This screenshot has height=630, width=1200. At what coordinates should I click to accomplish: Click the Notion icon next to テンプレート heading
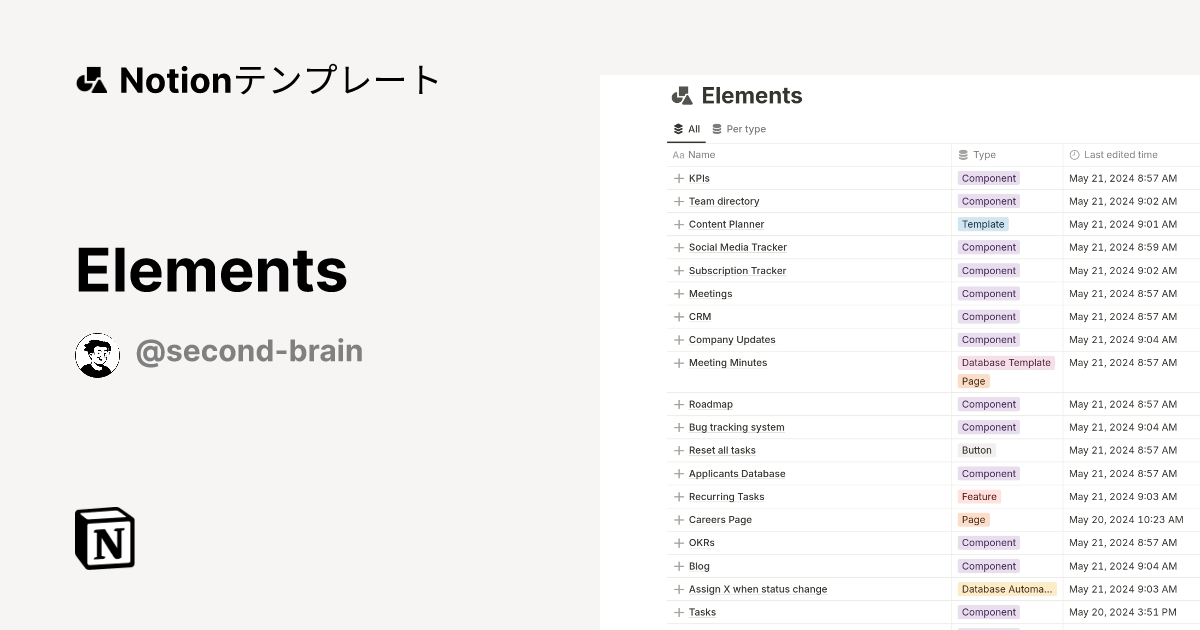pos(91,79)
